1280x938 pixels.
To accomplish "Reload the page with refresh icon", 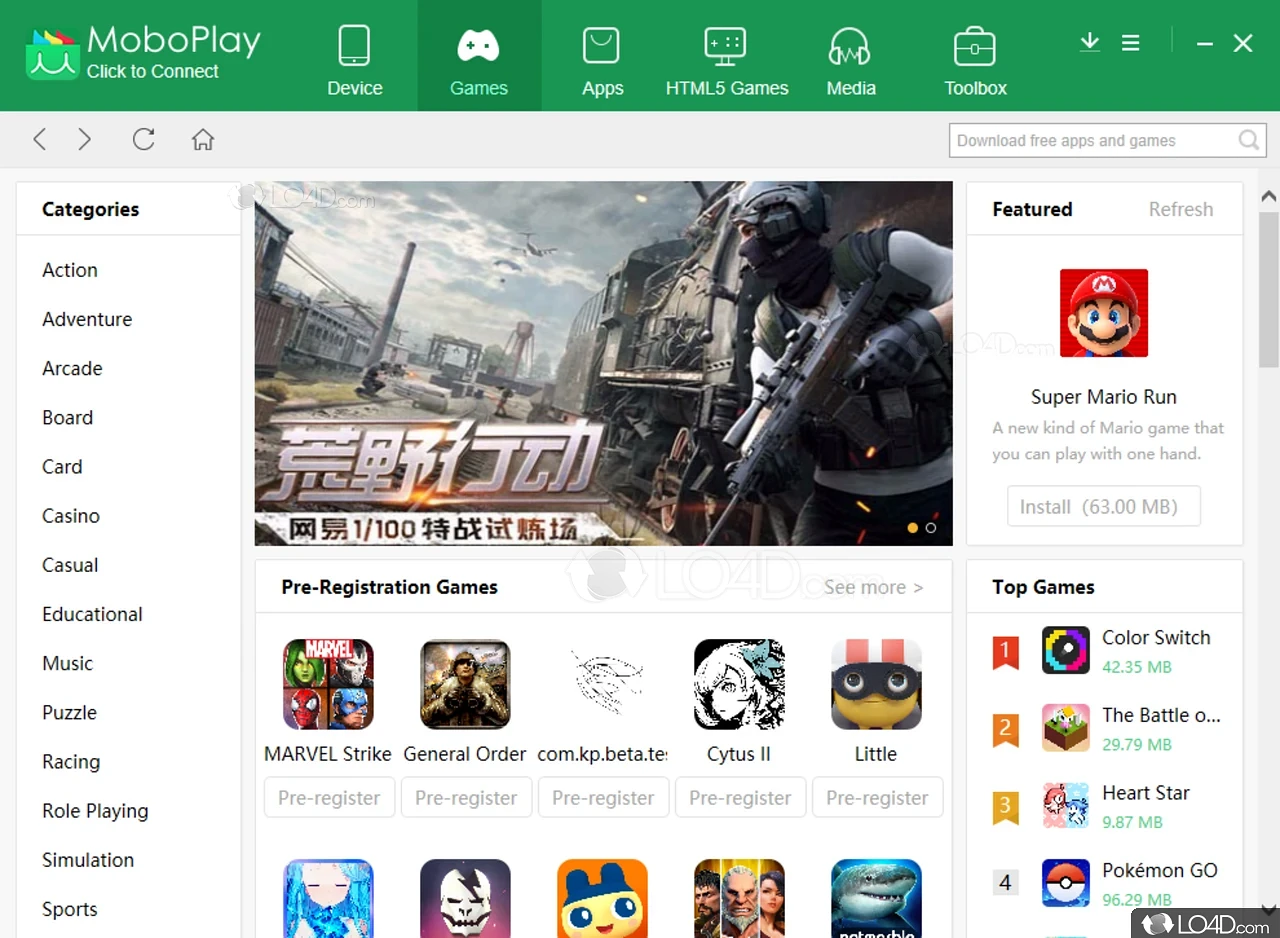I will [143, 139].
